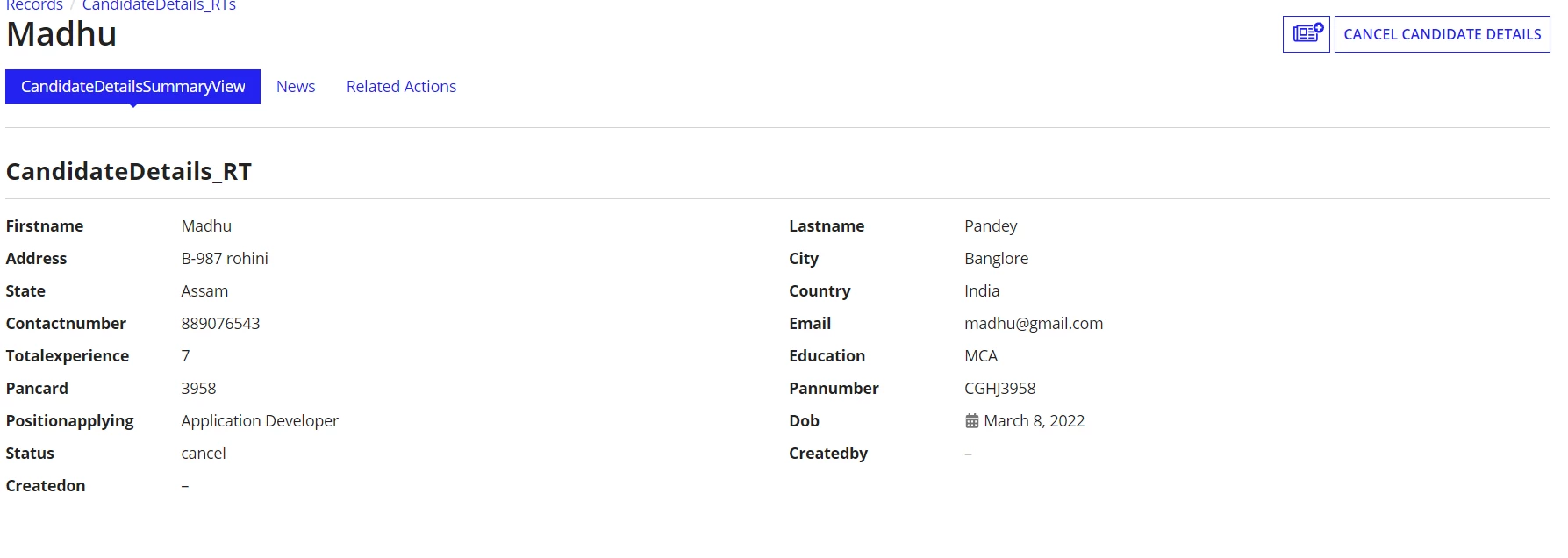Click the Lastname value Pandey
Viewport: 1568px width, 558px height.
click(991, 225)
